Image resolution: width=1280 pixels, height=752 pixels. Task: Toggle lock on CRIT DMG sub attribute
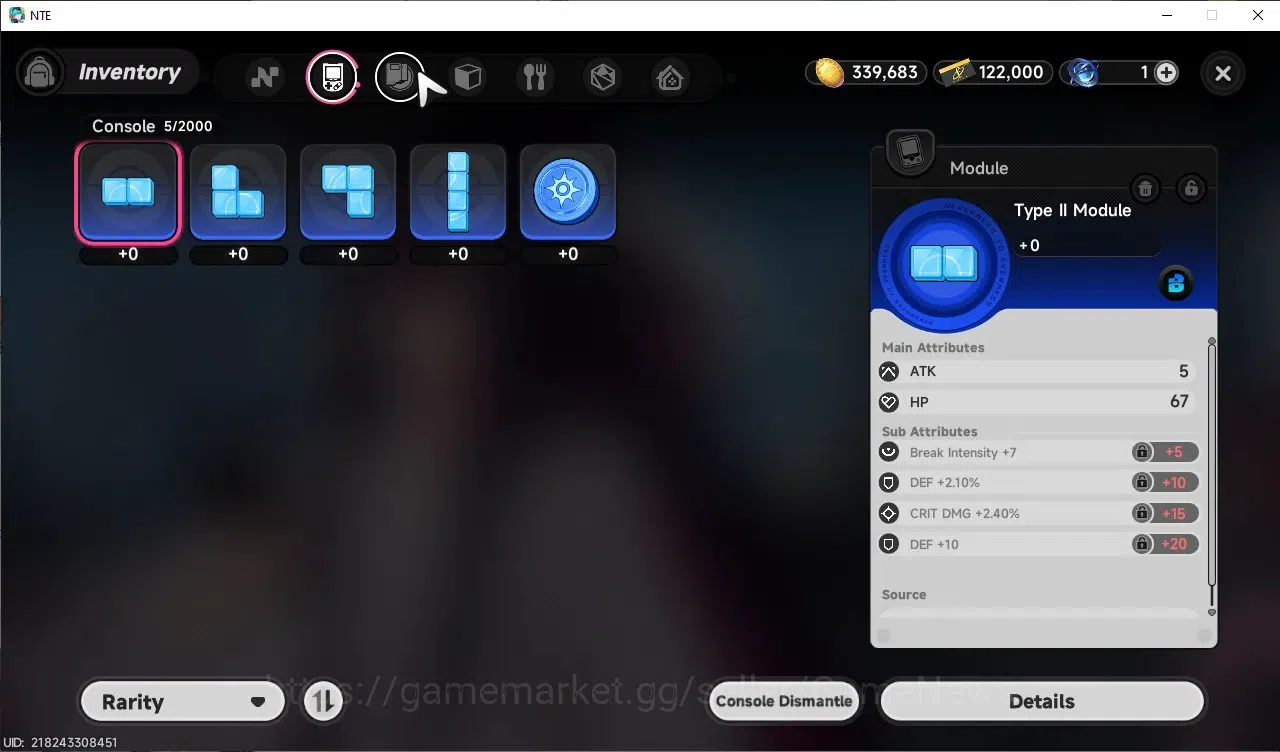pos(1141,513)
